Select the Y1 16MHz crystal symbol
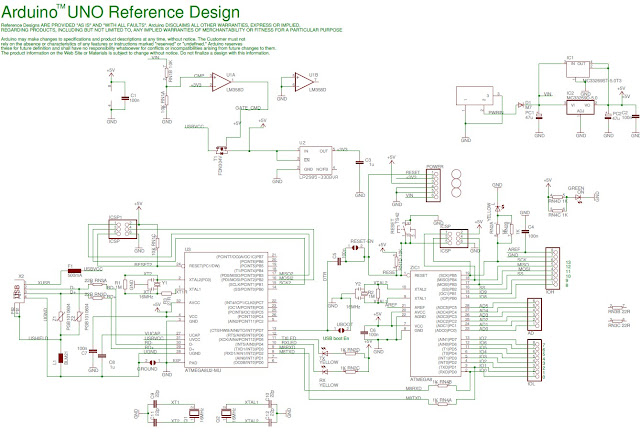Screen dimensions: 640x437 [x=156, y=284]
